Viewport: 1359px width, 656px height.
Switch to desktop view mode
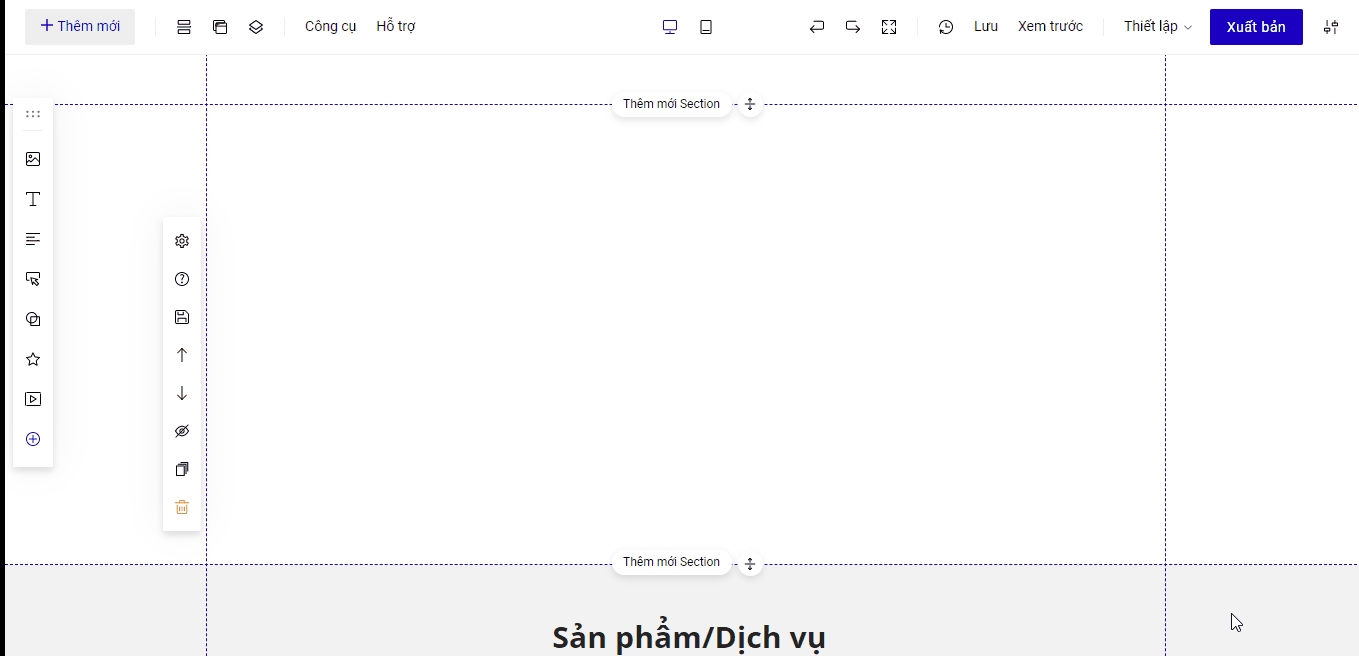tap(670, 27)
